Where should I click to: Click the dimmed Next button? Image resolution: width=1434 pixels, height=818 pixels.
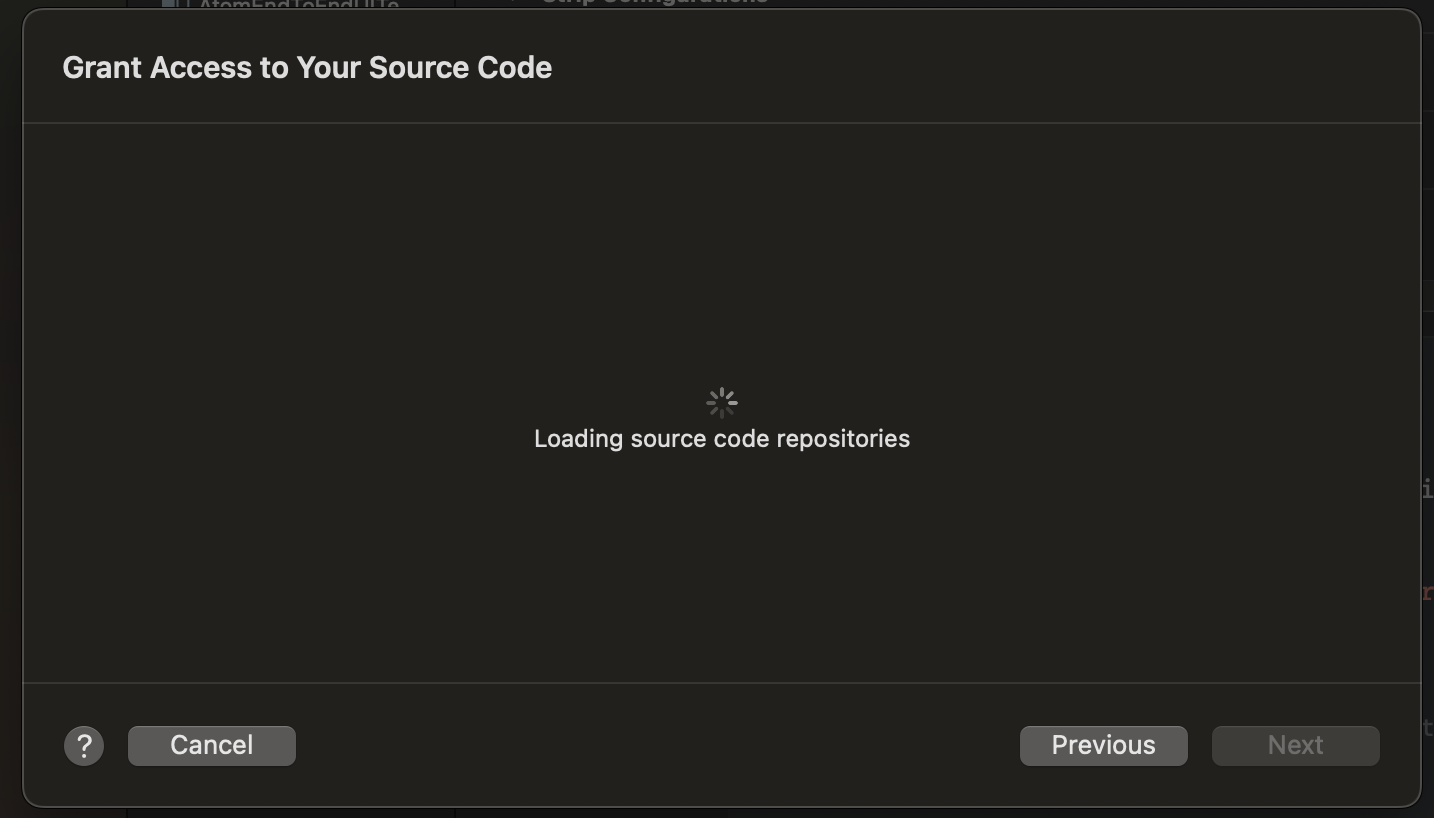click(1296, 746)
